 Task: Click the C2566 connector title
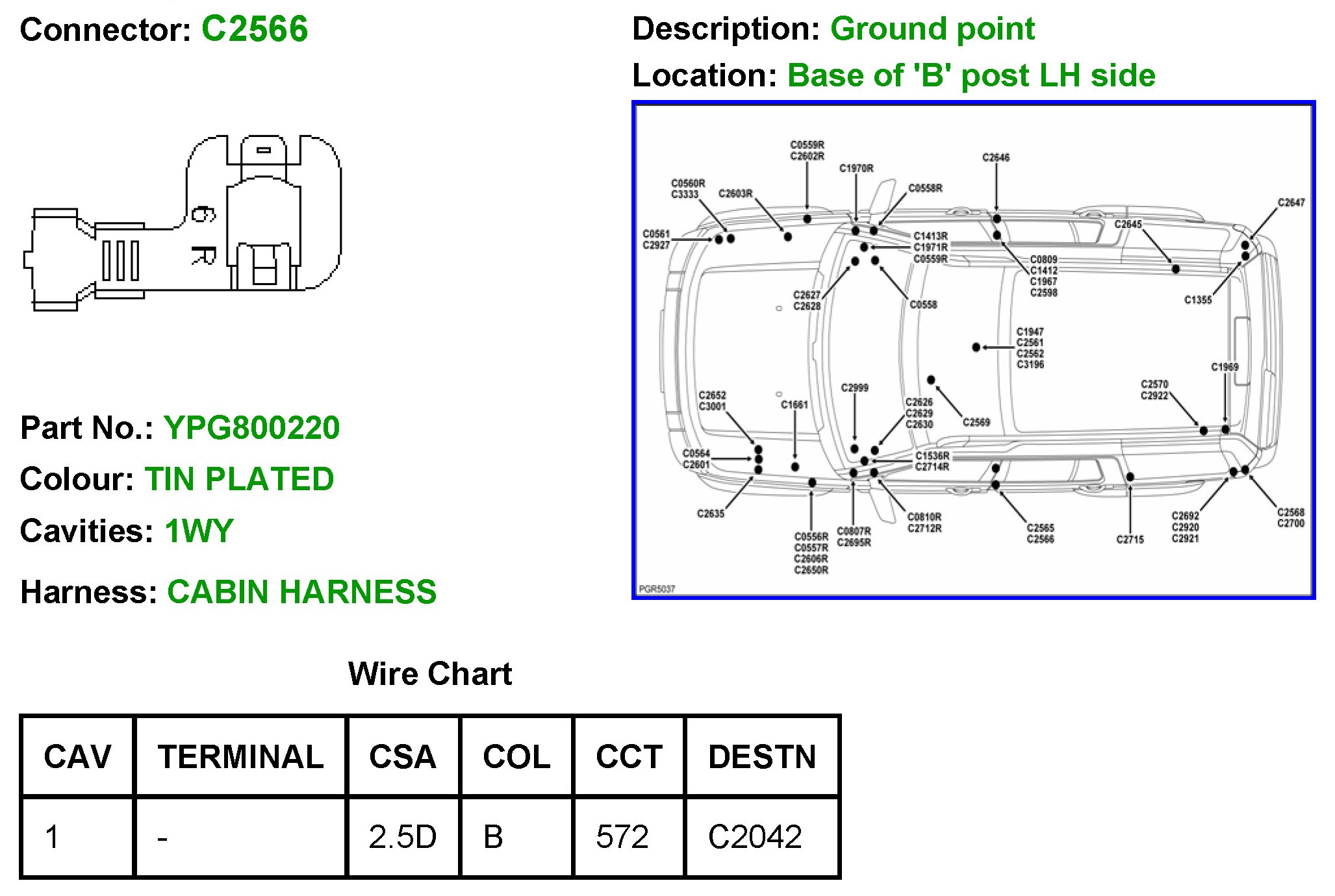click(x=254, y=29)
